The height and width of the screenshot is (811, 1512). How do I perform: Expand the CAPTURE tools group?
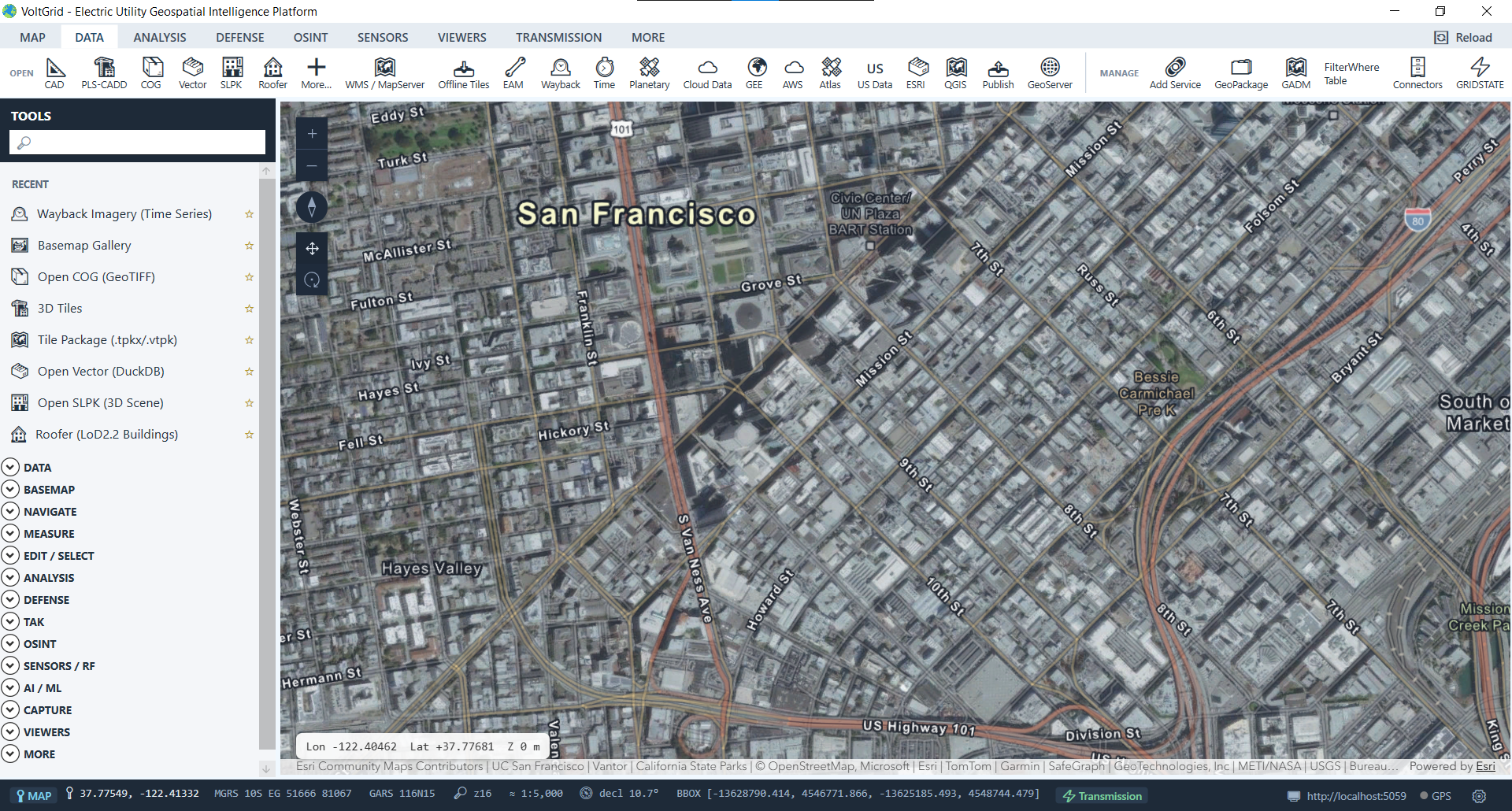click(10, 709)
